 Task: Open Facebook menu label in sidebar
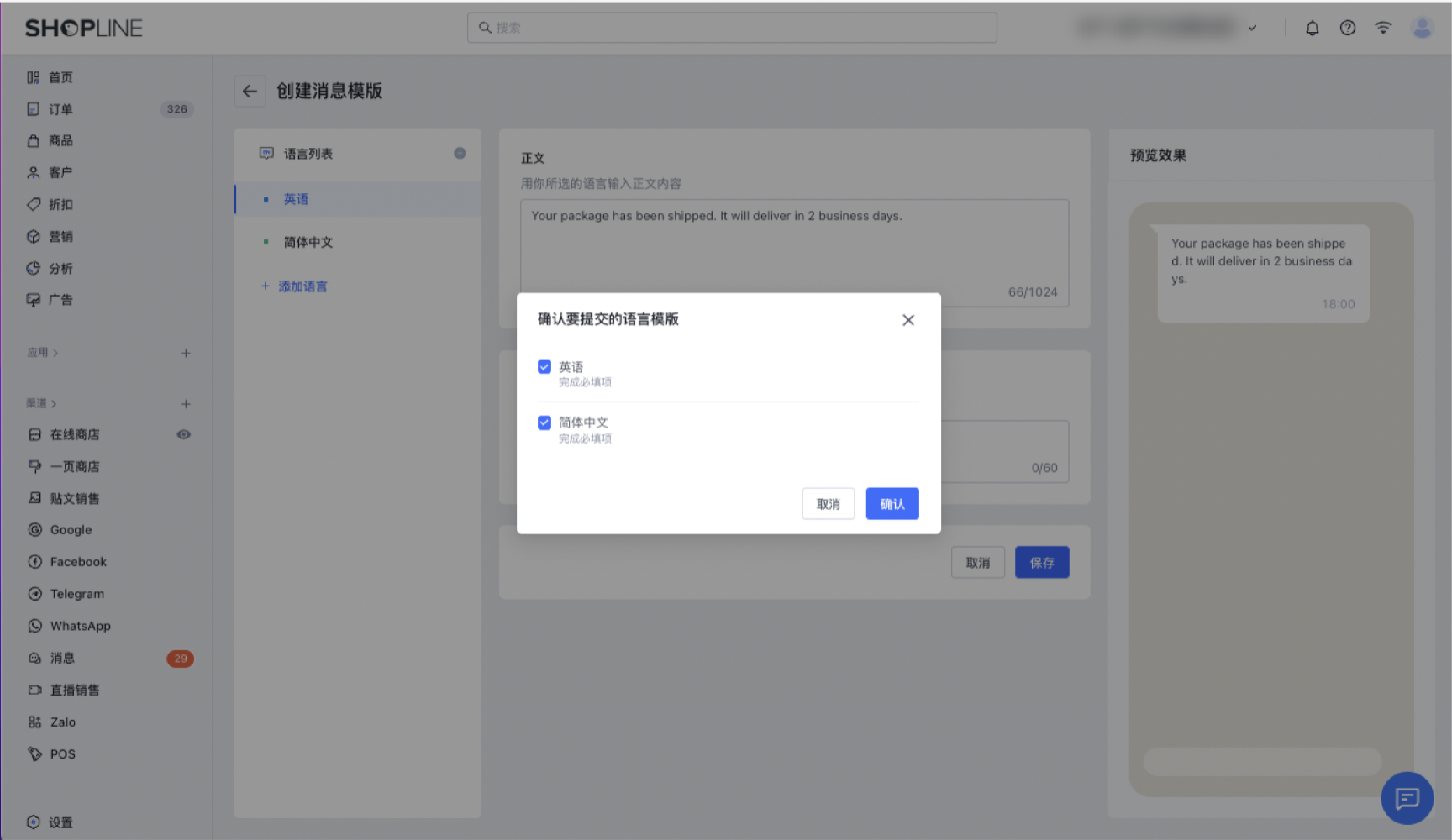78,562
